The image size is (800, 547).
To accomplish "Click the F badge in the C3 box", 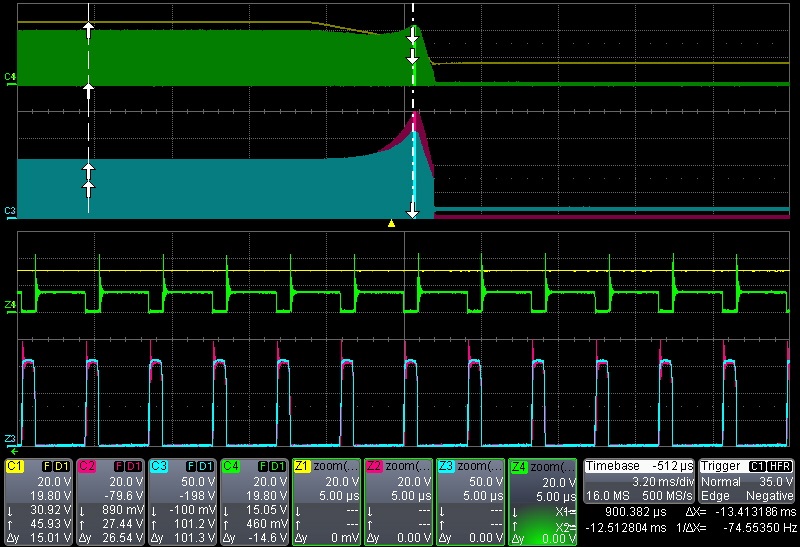I will click(191, 466).
